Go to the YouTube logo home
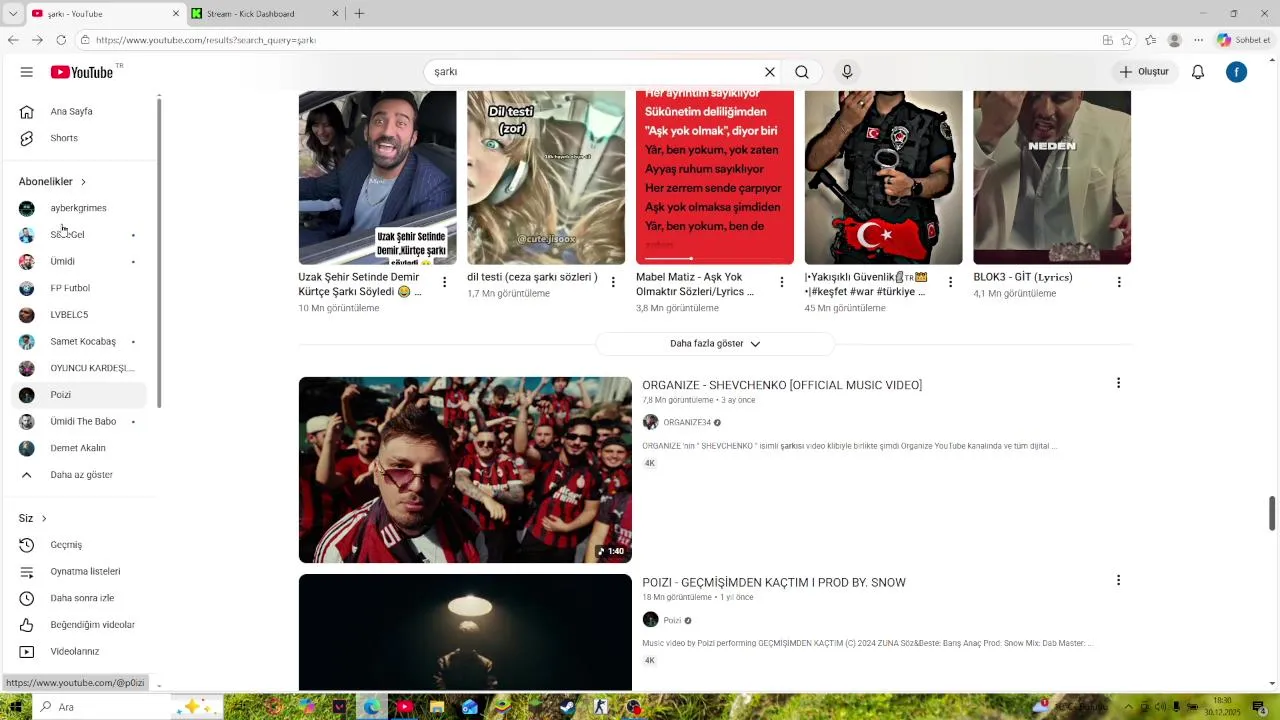The height and width of the screenshot is (720, 1280). tap(82, 72)
